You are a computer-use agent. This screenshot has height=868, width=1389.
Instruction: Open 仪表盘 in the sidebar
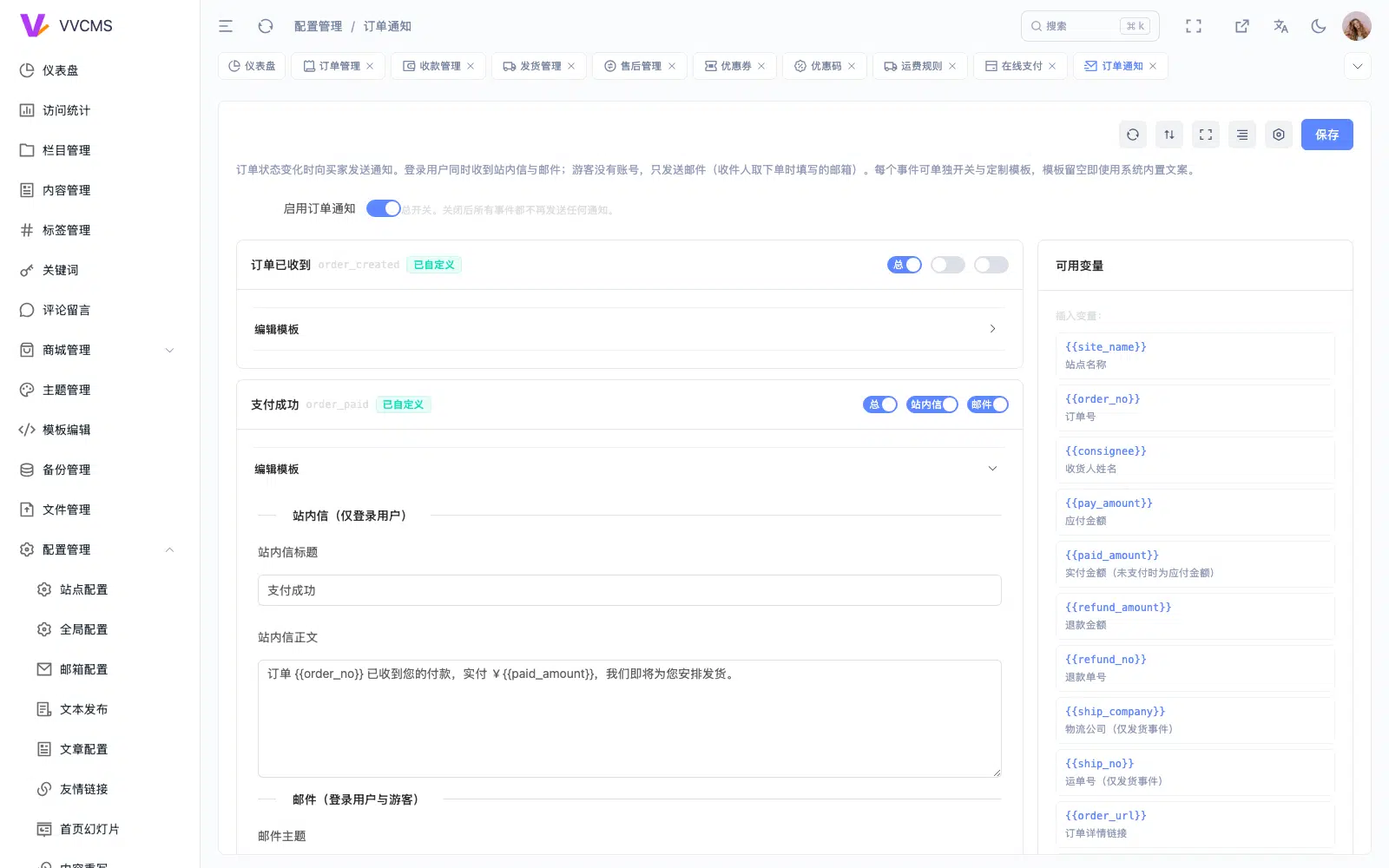(x=100, y=70)
